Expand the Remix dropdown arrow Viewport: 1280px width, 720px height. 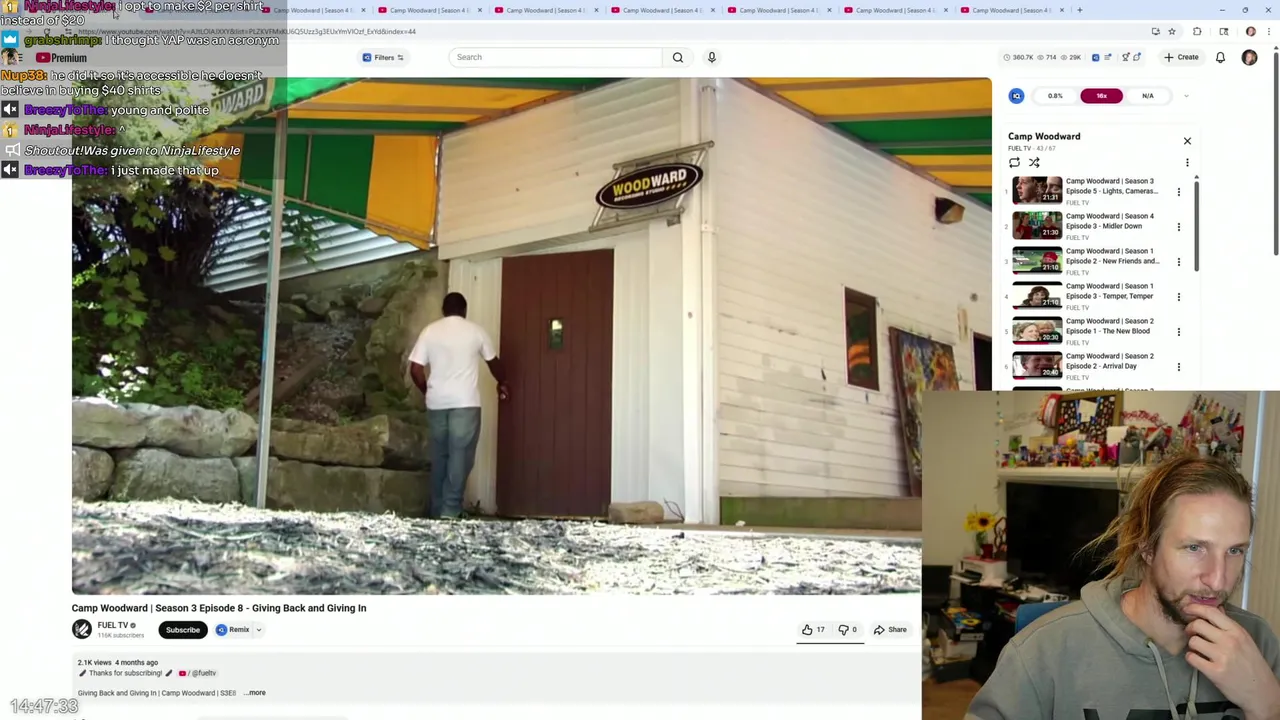click(x=258, y=630)
